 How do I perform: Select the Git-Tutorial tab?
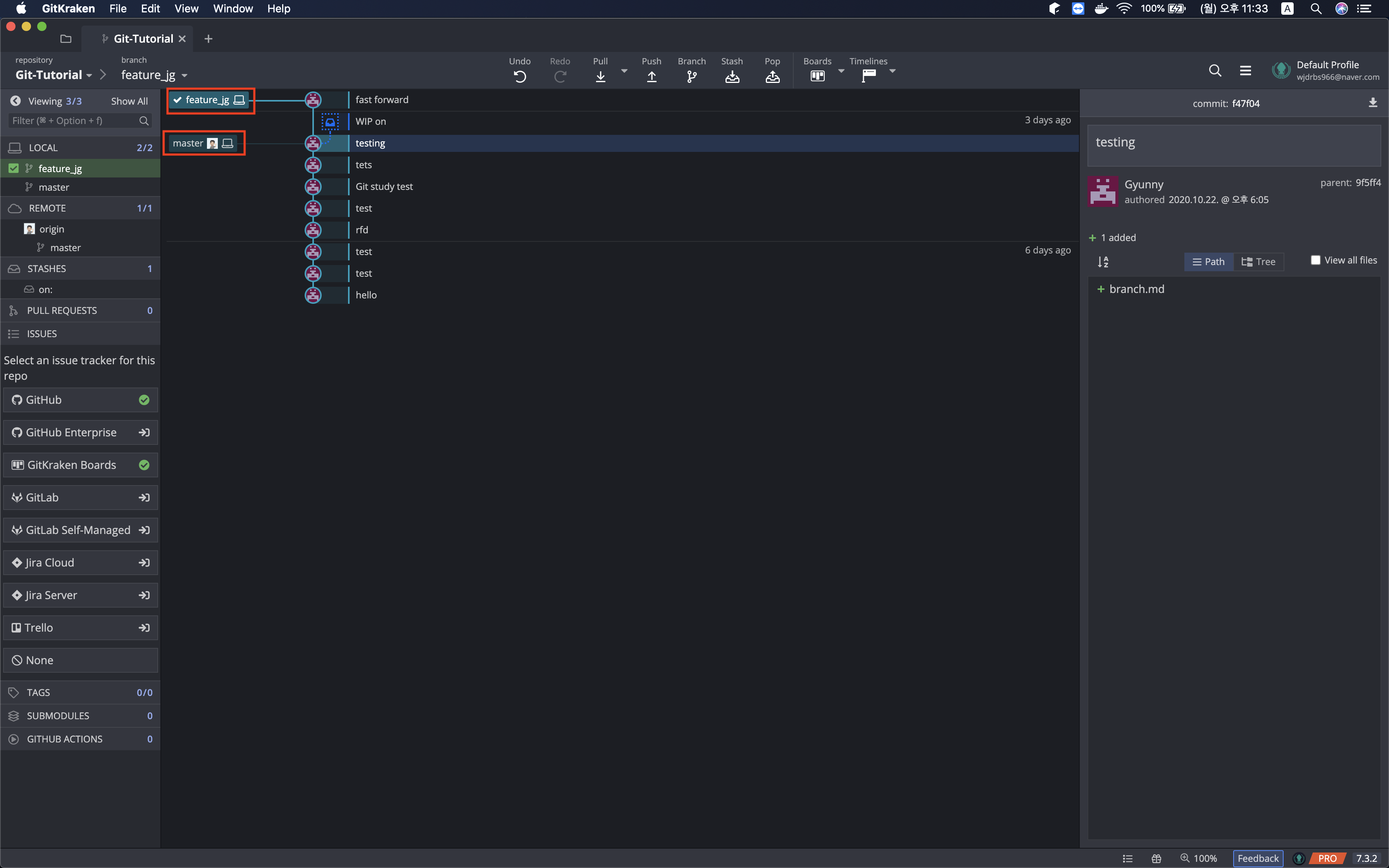tap(143, 38)
